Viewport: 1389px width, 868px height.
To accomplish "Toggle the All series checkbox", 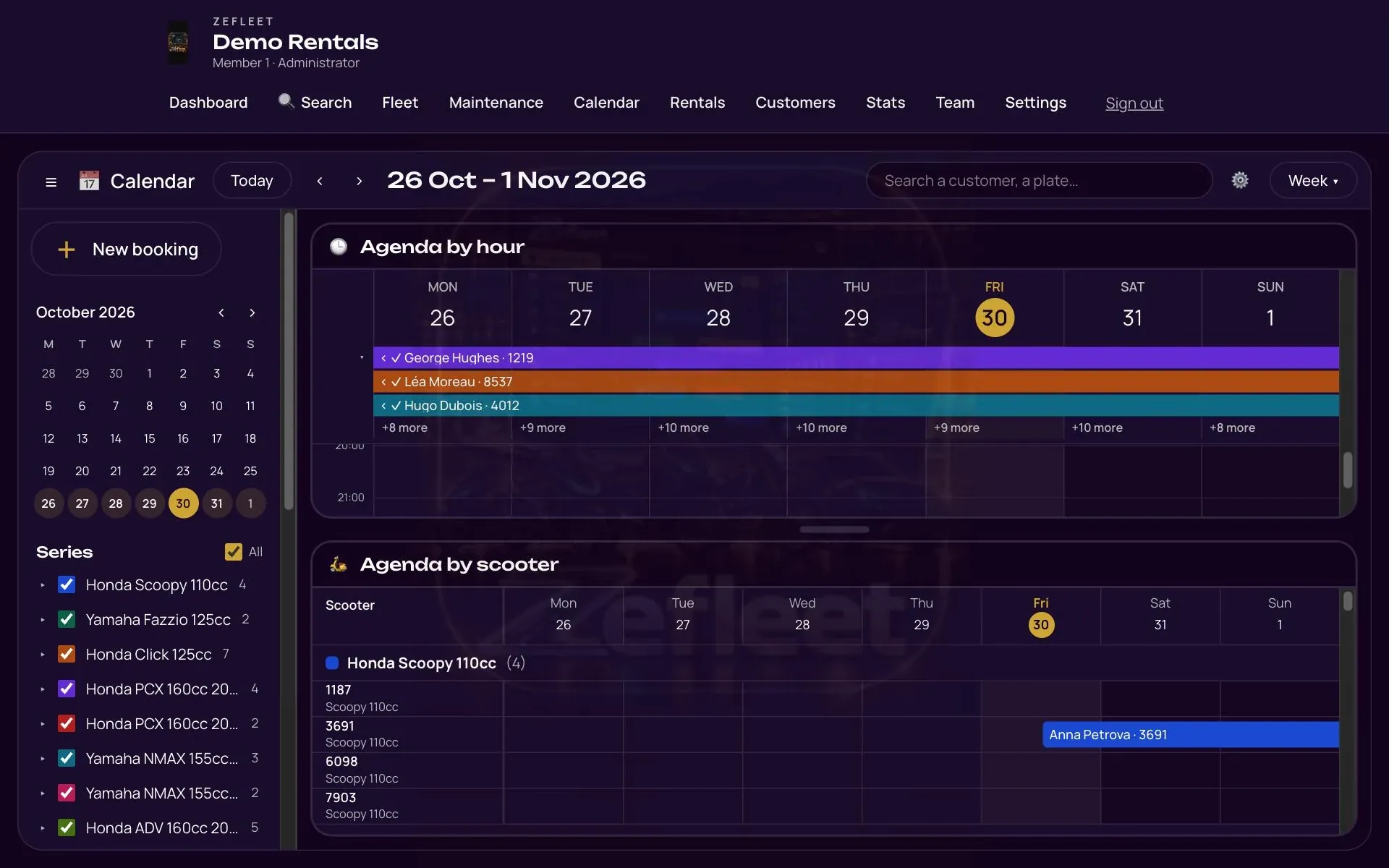I will 233,552.
